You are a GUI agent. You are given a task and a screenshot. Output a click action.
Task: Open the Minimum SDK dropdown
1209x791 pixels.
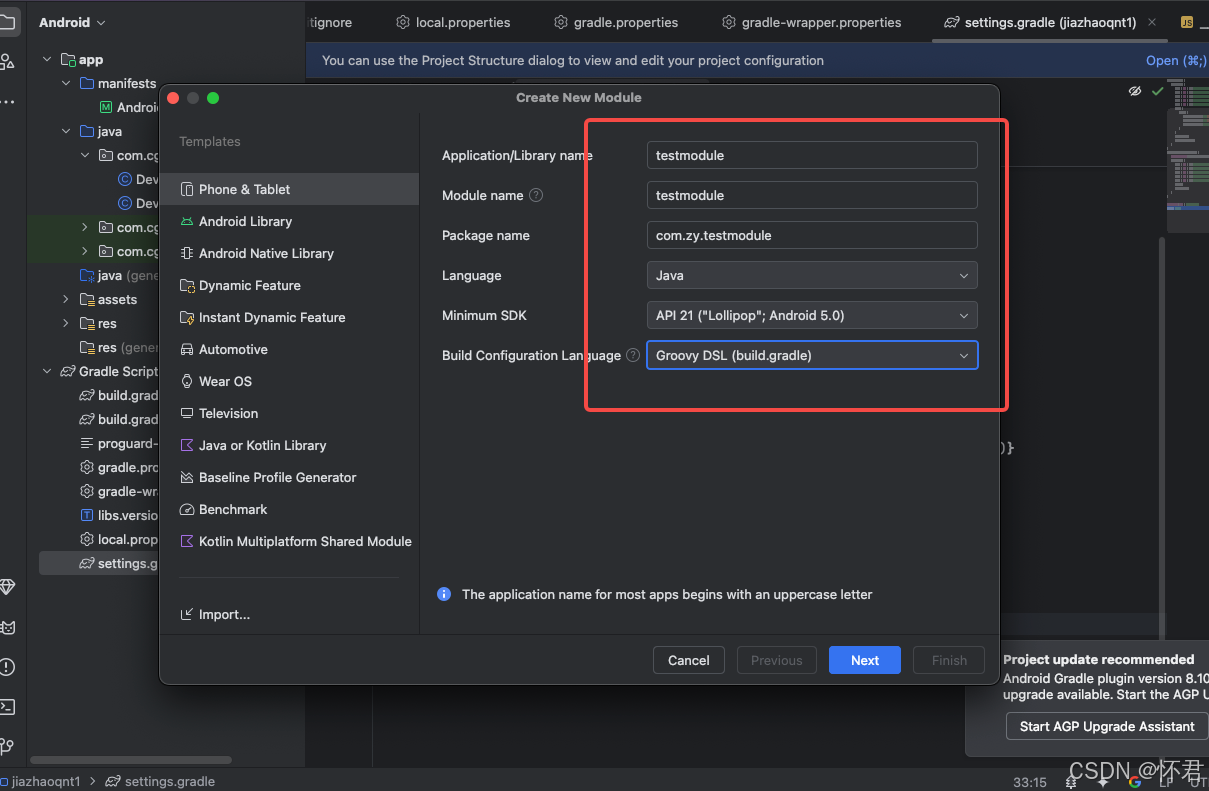point(812,315)
